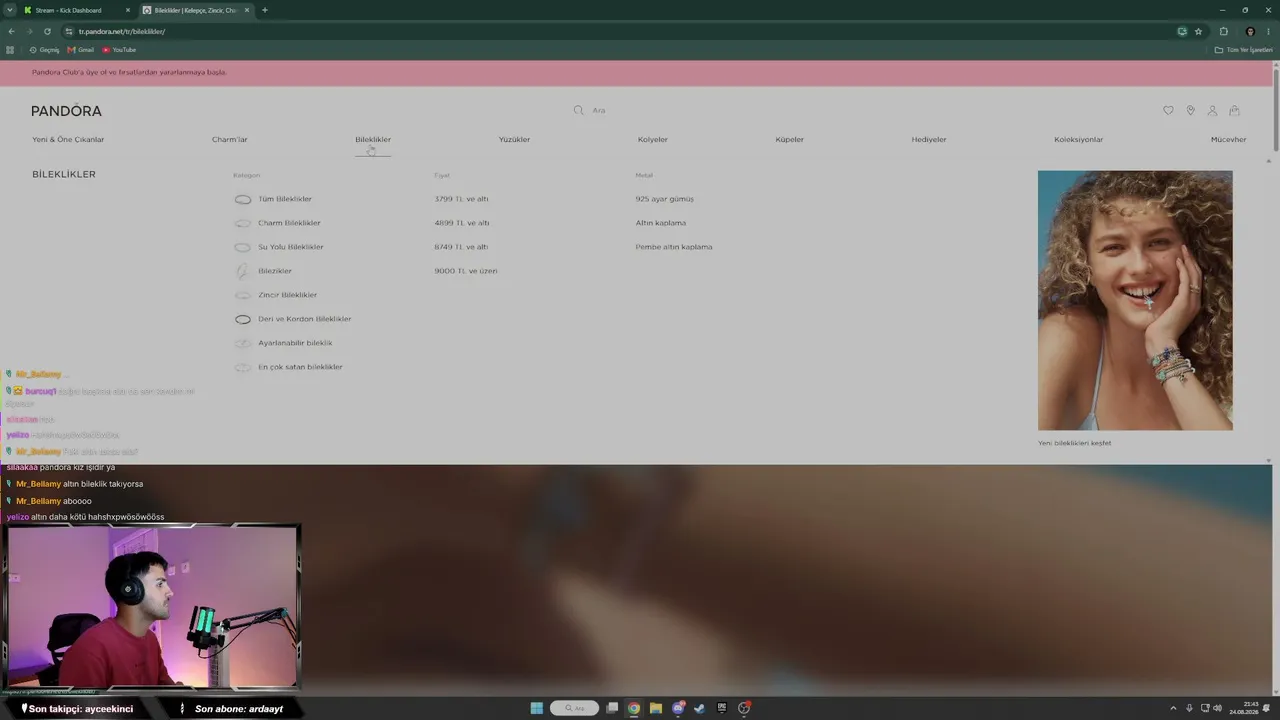Filter by 8749 TL ve altı
The height and width of the screenshot is (720, 1280).
pyautogui.click(x=461, y=247)
